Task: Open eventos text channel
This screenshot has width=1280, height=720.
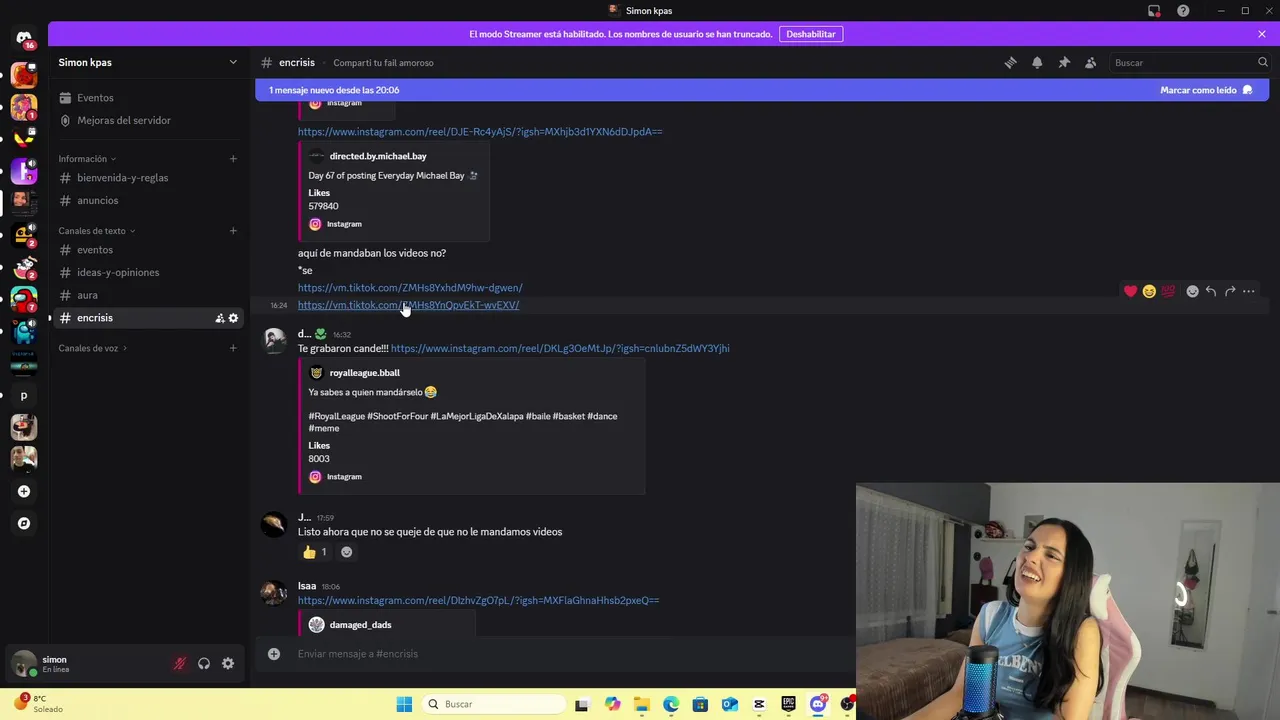Action: pyautogui.click(x=148, y=250)
